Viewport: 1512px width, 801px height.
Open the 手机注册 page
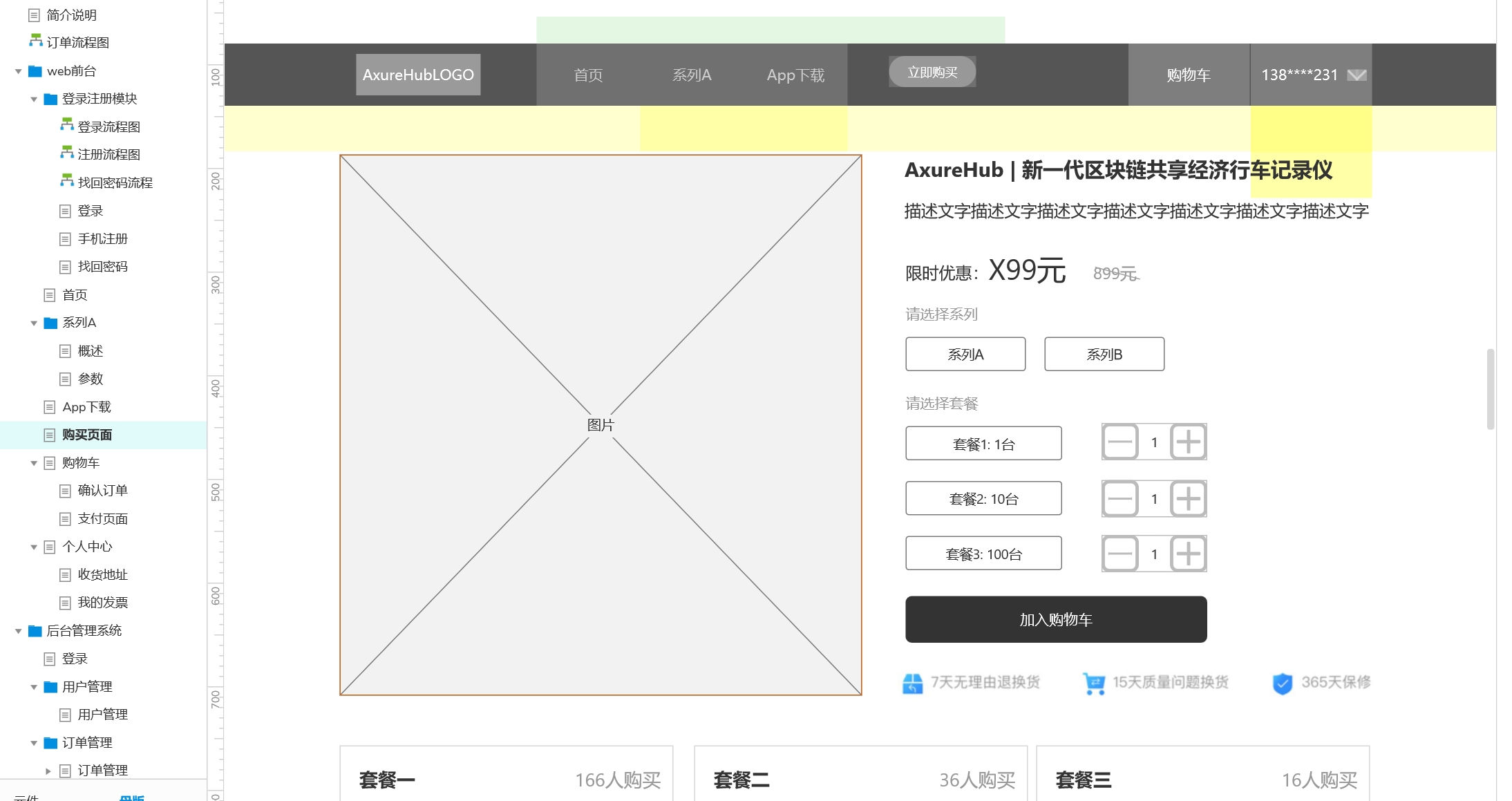(x=102, y=238)
